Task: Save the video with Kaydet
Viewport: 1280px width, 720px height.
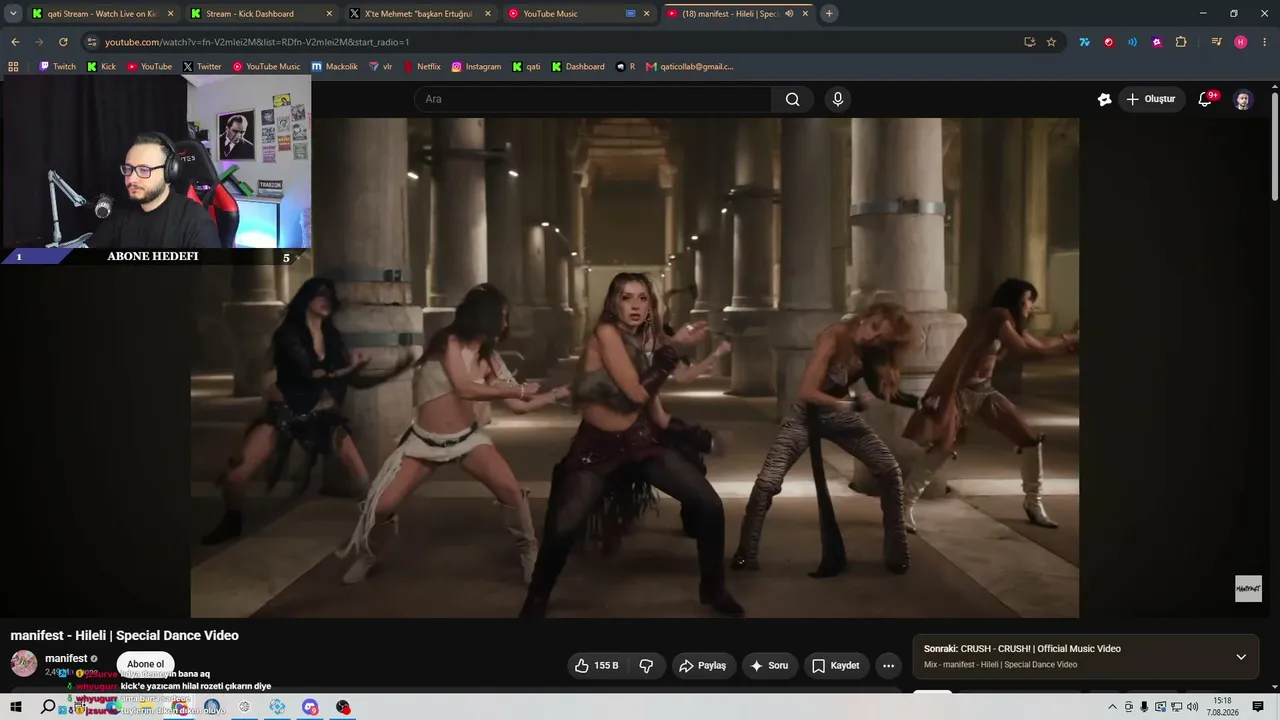Action: 836,666
